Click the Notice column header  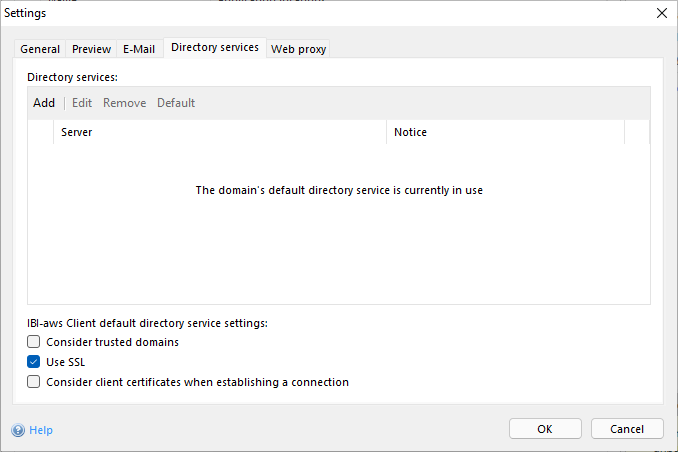tap(505, 132)
